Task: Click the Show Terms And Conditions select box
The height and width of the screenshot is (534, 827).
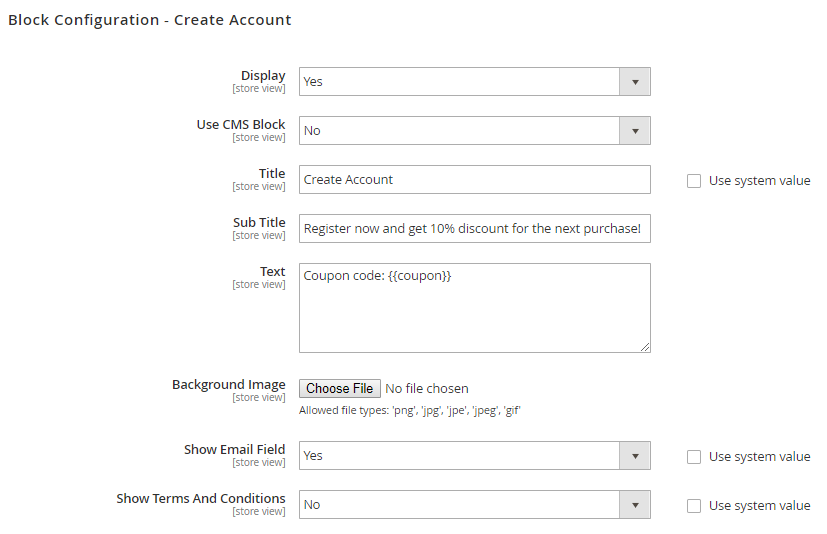Action: coord(460,505)
